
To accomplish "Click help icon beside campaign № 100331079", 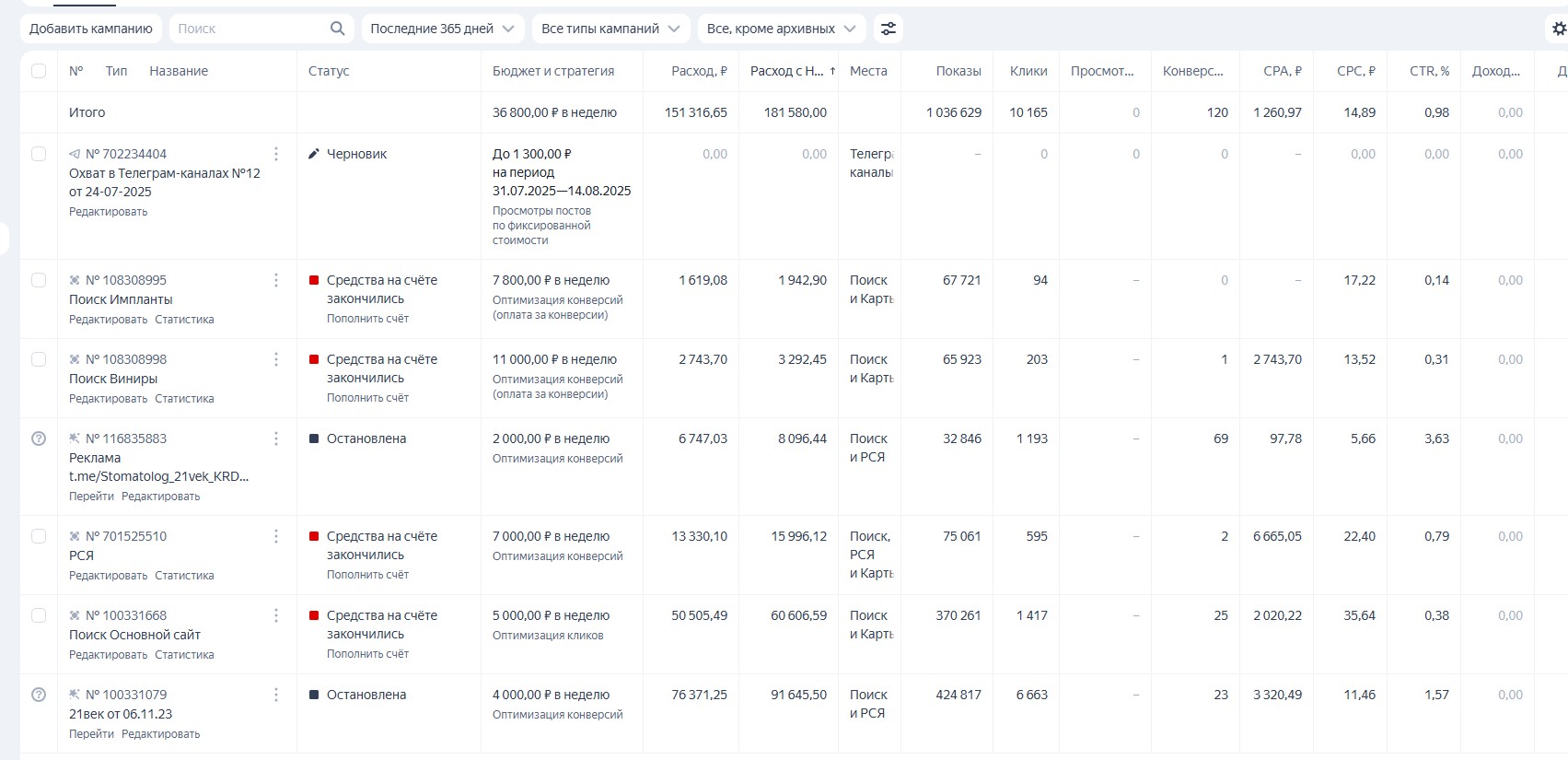I will tap(39, 695).
